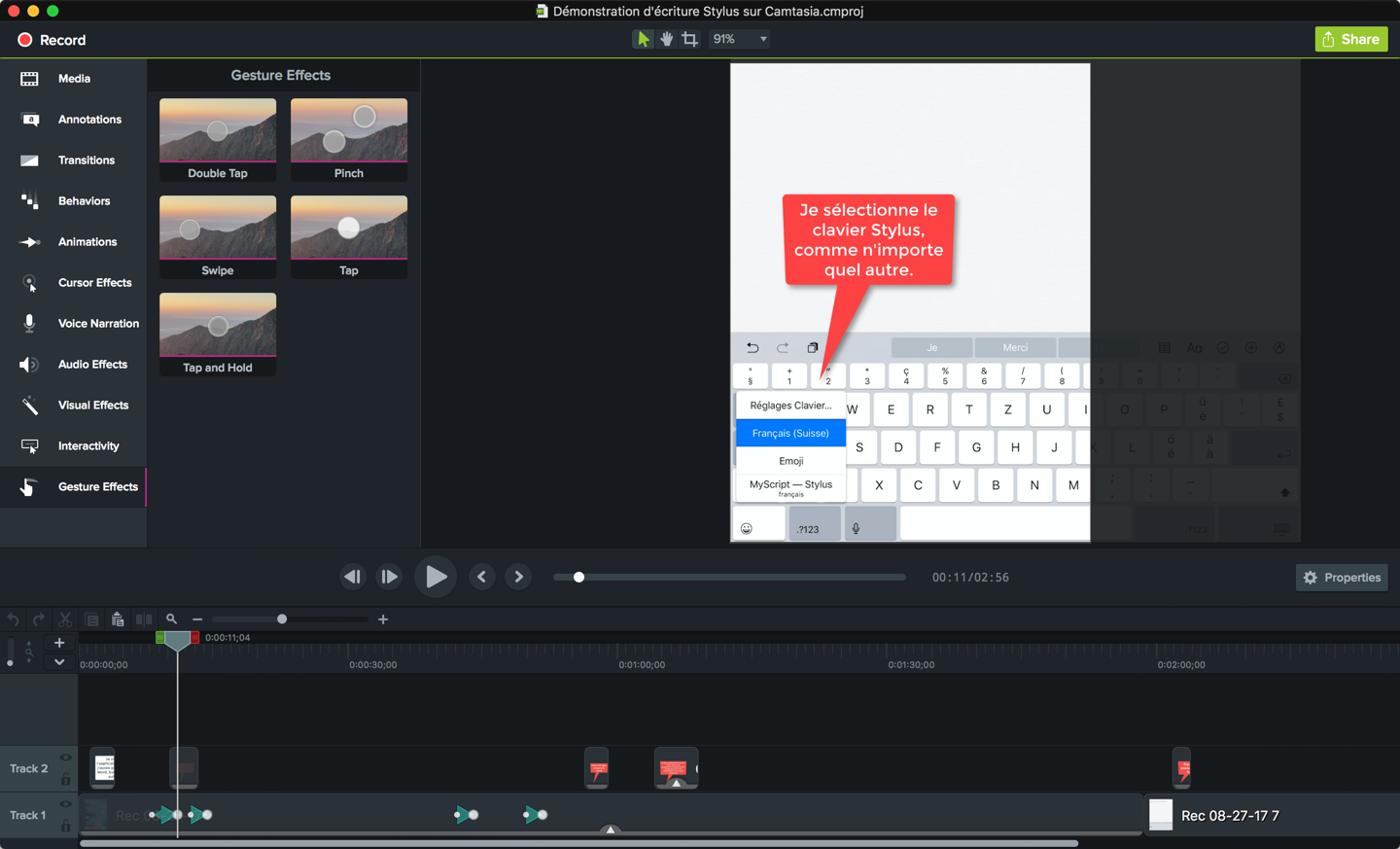Click the green Share button
This screenshot has width=1400, height=849.
(1350, 39)
